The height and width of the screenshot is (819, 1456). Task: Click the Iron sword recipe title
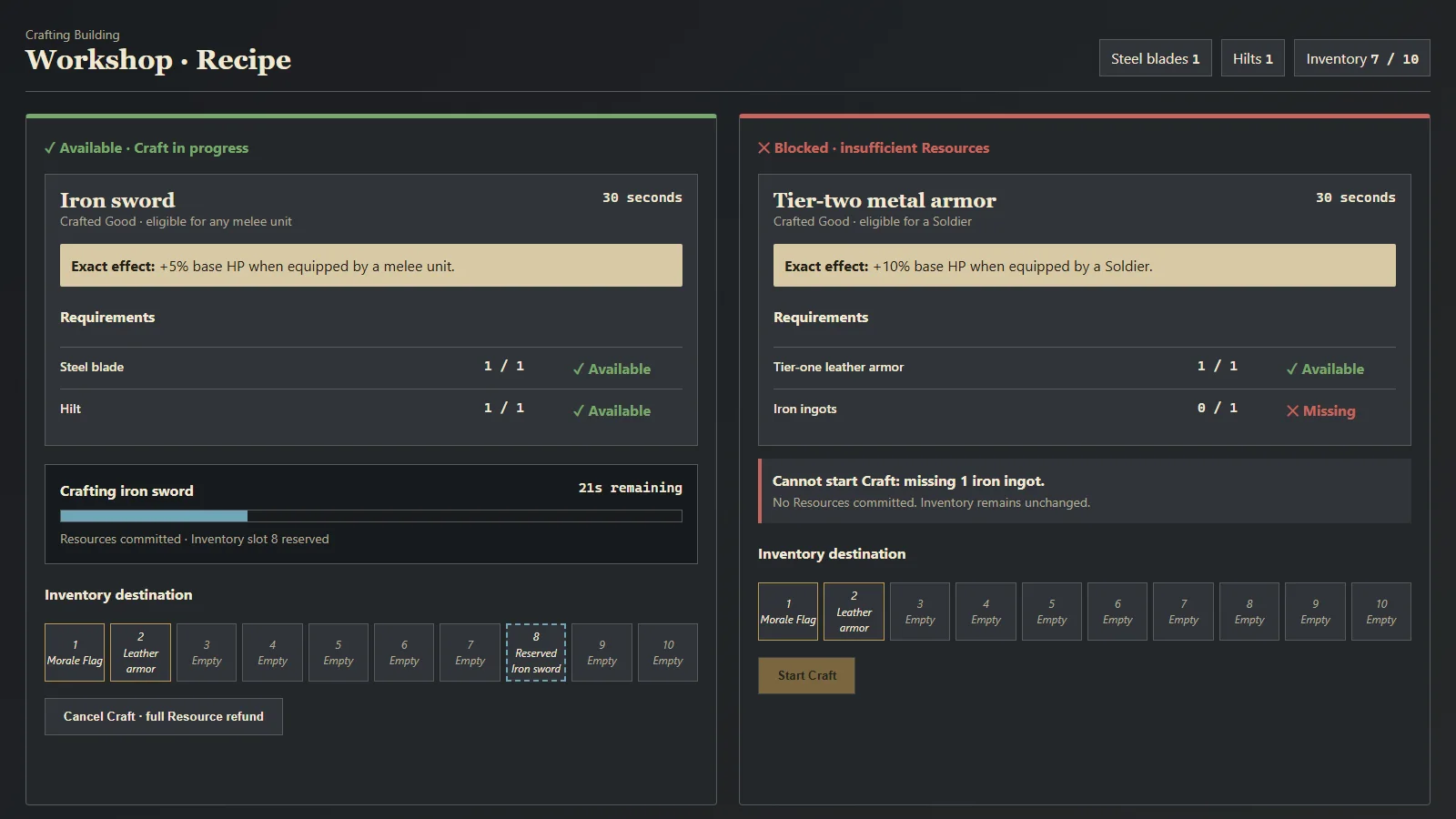(x=117, y=200)
